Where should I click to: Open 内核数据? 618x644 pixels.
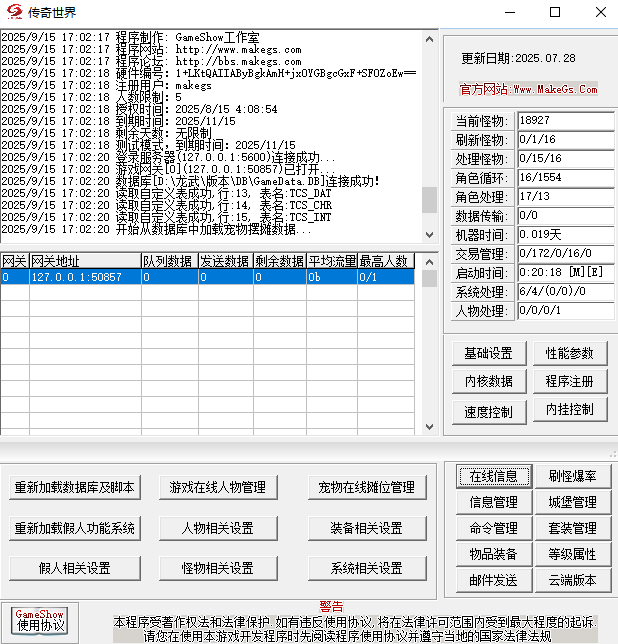489,382
